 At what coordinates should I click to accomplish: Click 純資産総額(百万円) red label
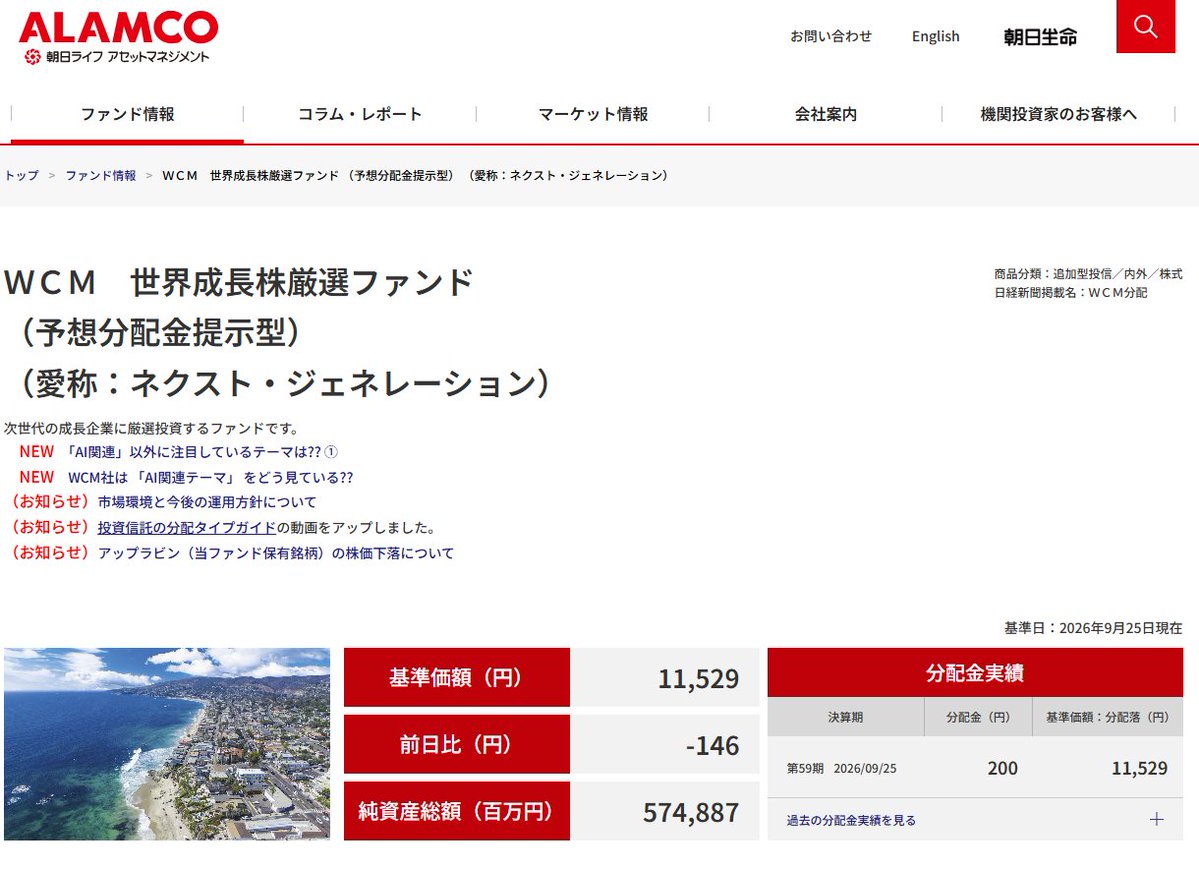click(457, 811)
